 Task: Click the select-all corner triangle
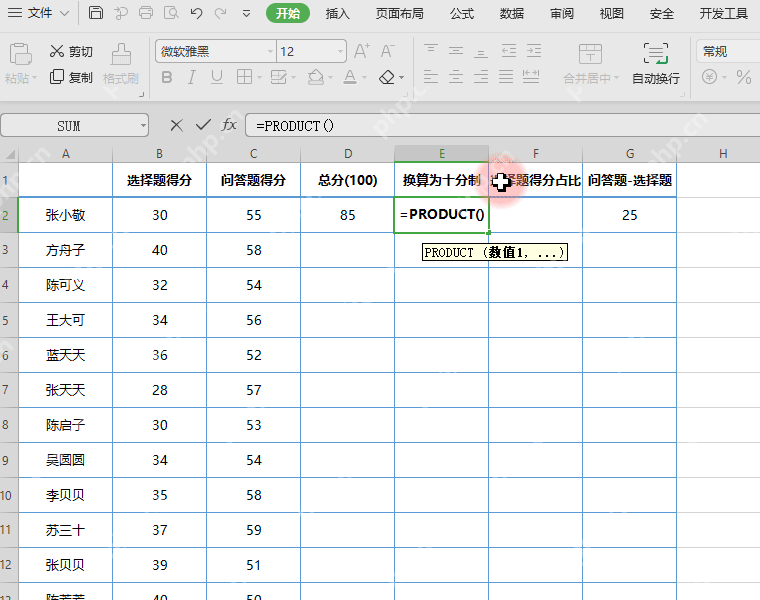point(9,154)
